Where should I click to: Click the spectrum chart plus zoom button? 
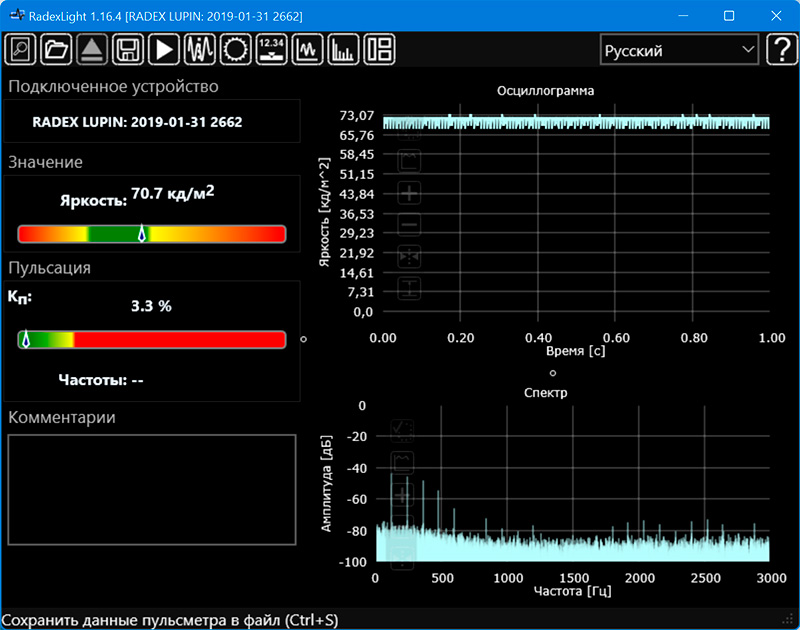[404, 495]
